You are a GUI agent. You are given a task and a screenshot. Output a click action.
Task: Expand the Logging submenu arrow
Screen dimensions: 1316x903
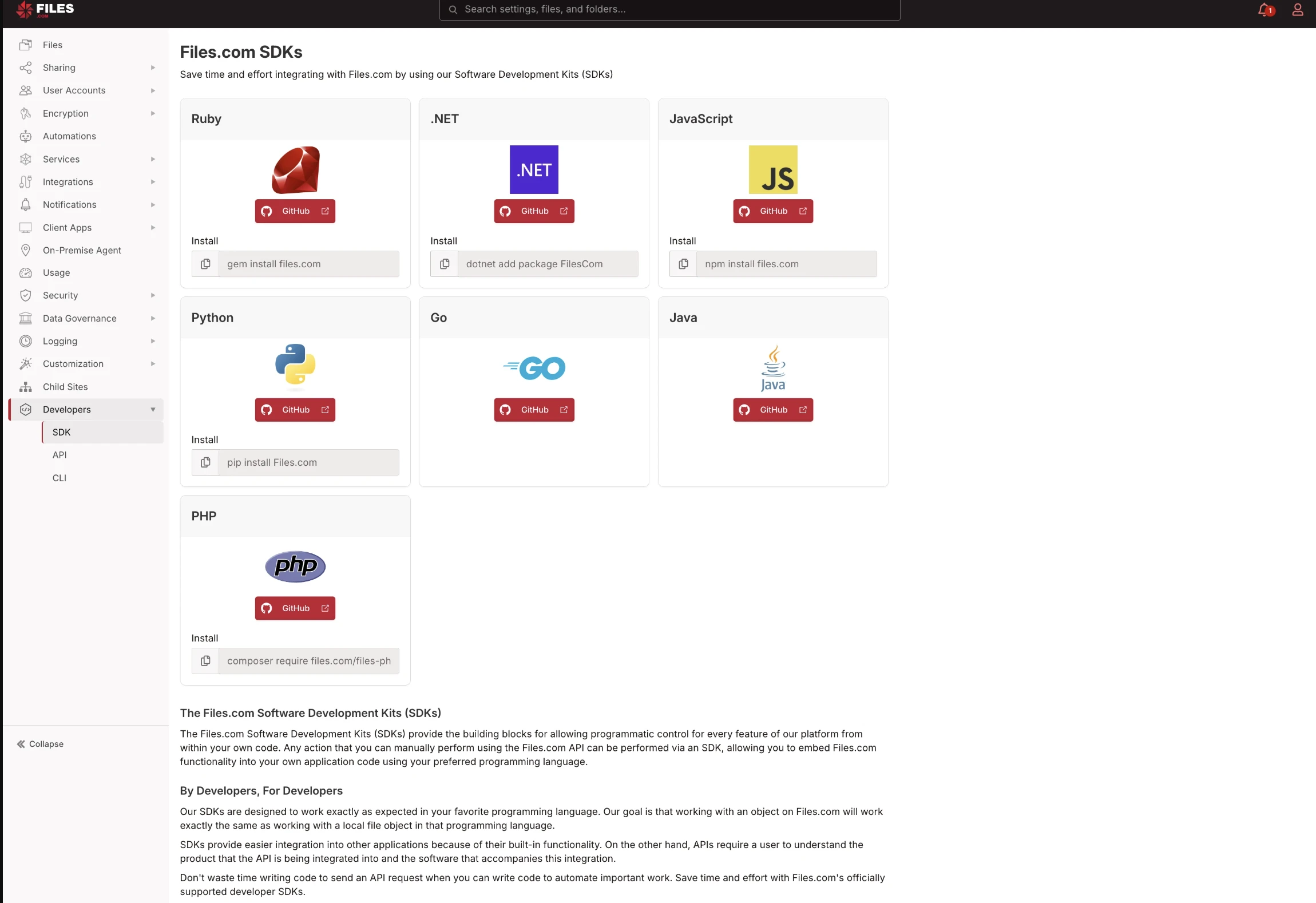(153, 341)
